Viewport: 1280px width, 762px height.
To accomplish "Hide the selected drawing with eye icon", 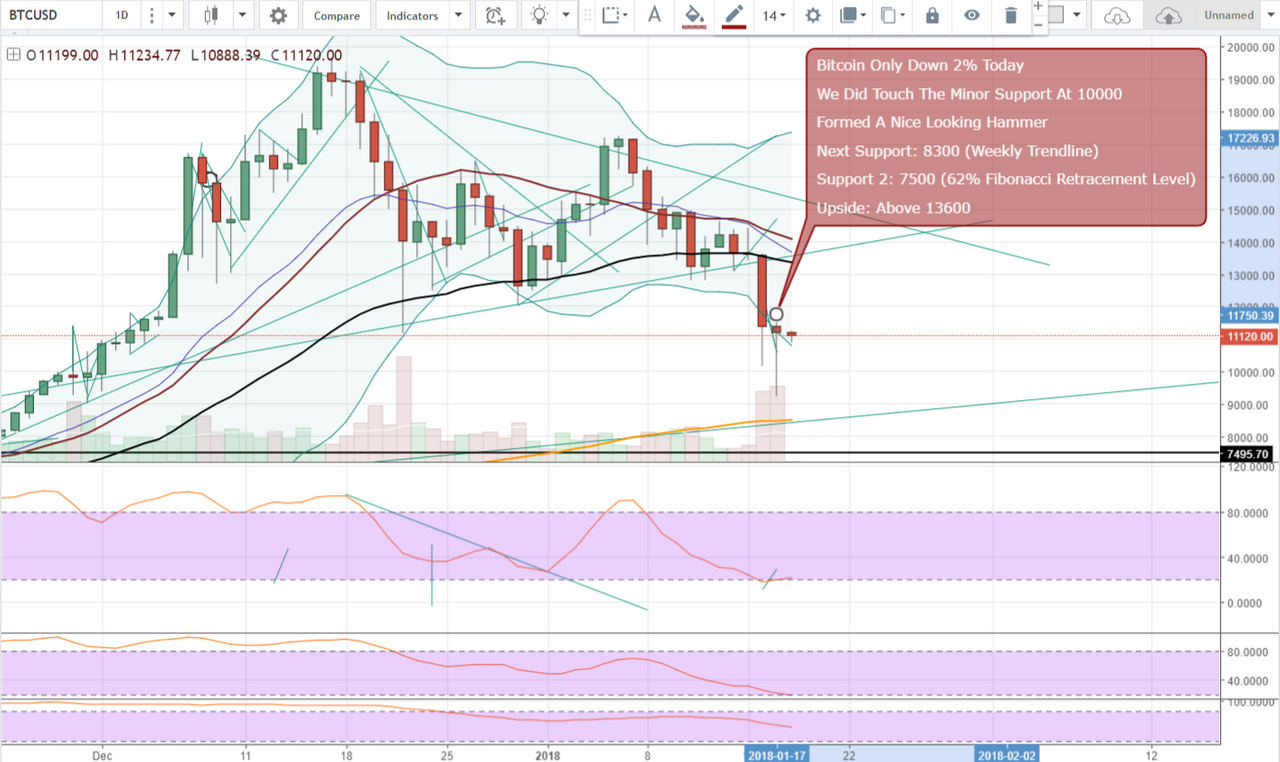I will (x=971, y=15).
